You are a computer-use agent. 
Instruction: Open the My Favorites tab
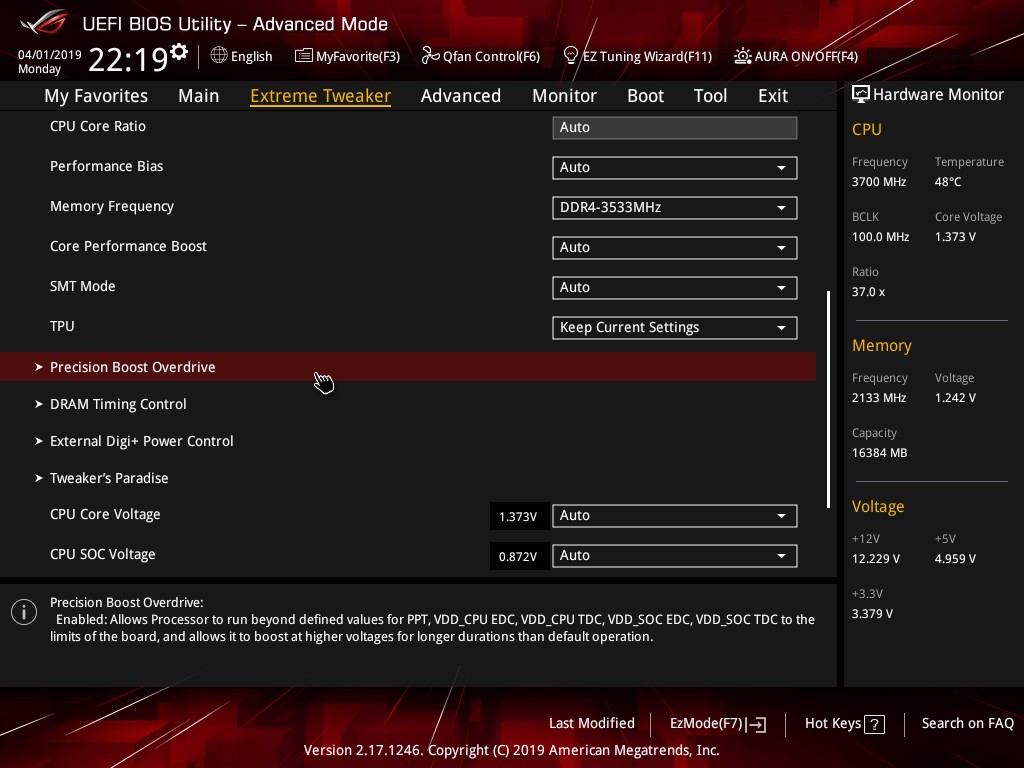pos(96,96)
